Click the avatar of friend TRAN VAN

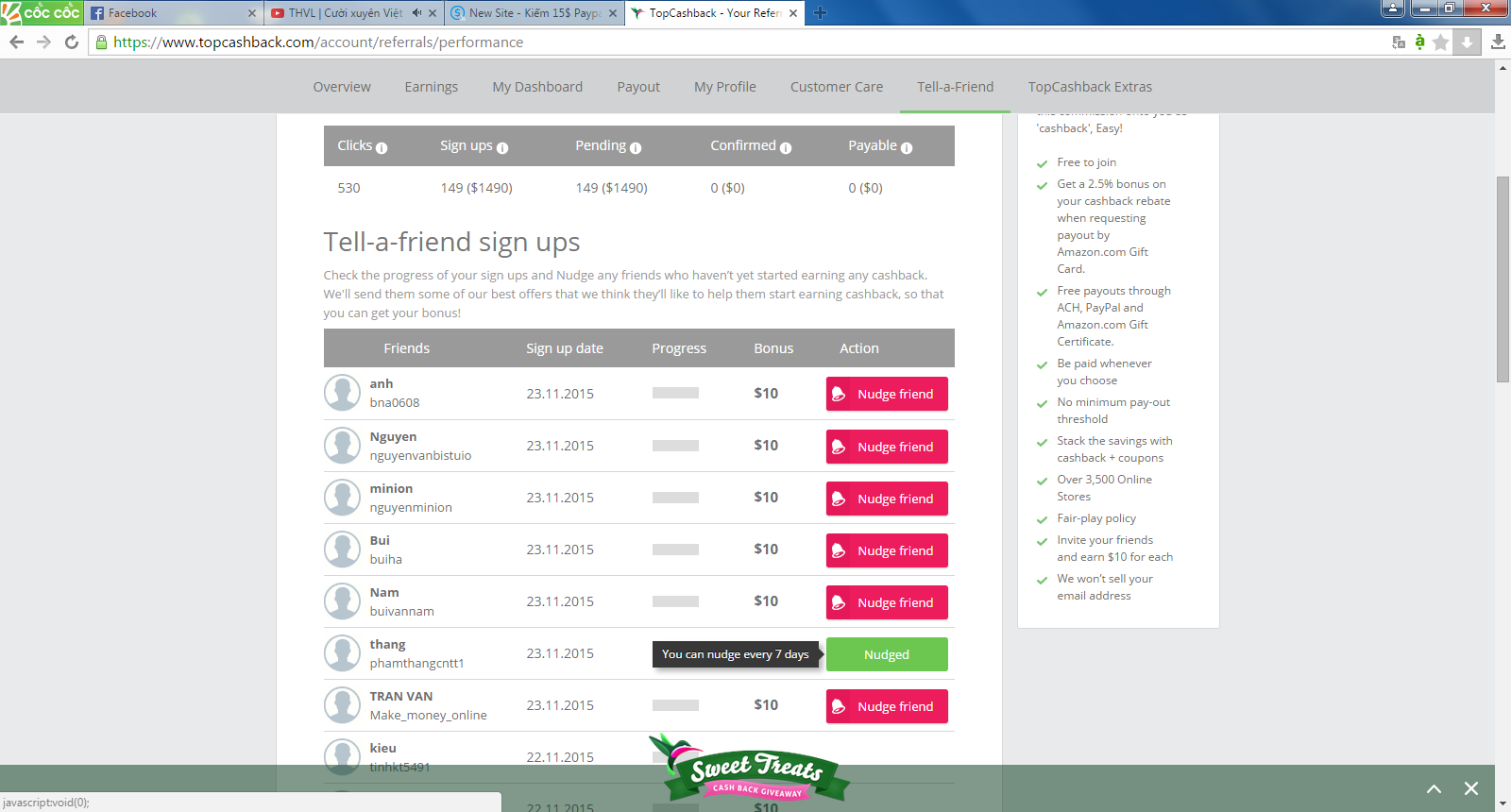pyautogui.click(x=342, y=705)
